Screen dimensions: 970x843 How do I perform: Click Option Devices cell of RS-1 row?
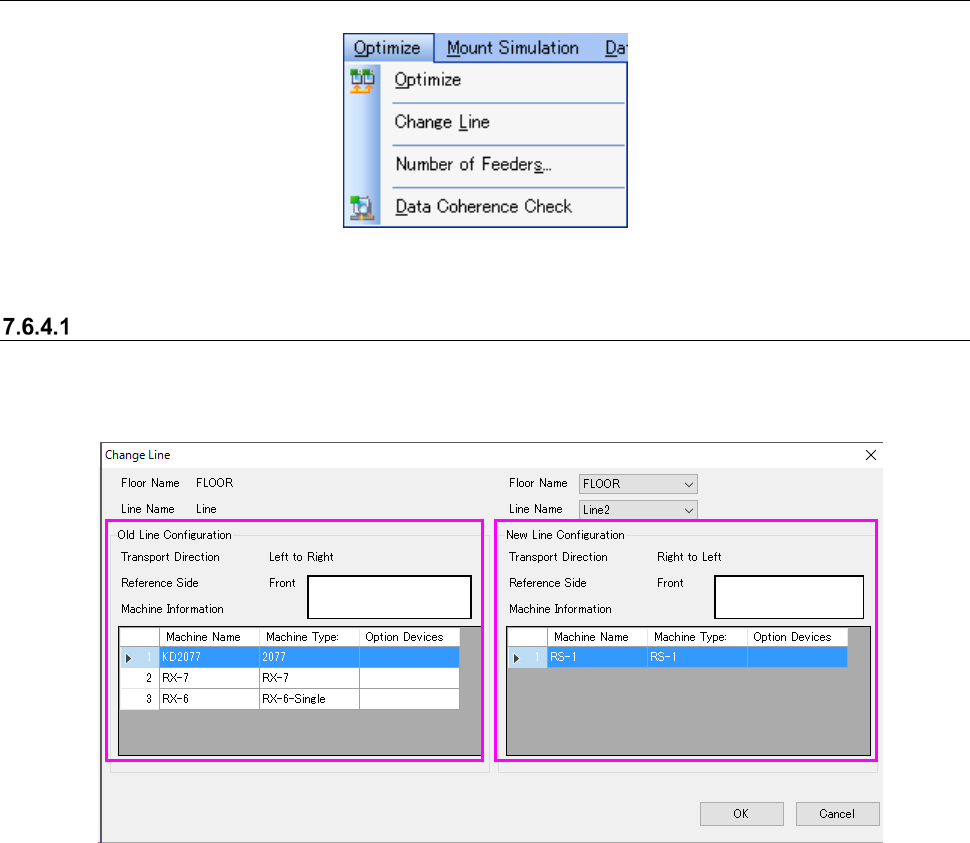(x=797, y=657)
